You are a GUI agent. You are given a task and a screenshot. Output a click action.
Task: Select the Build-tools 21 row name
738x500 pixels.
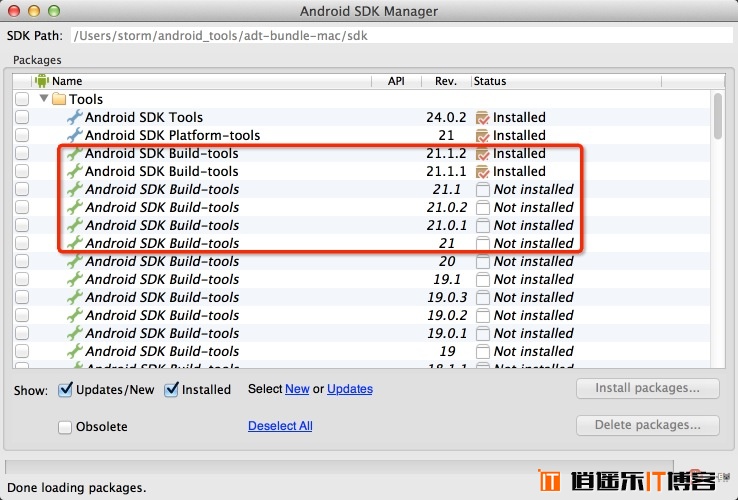click(x=162, y=243)
